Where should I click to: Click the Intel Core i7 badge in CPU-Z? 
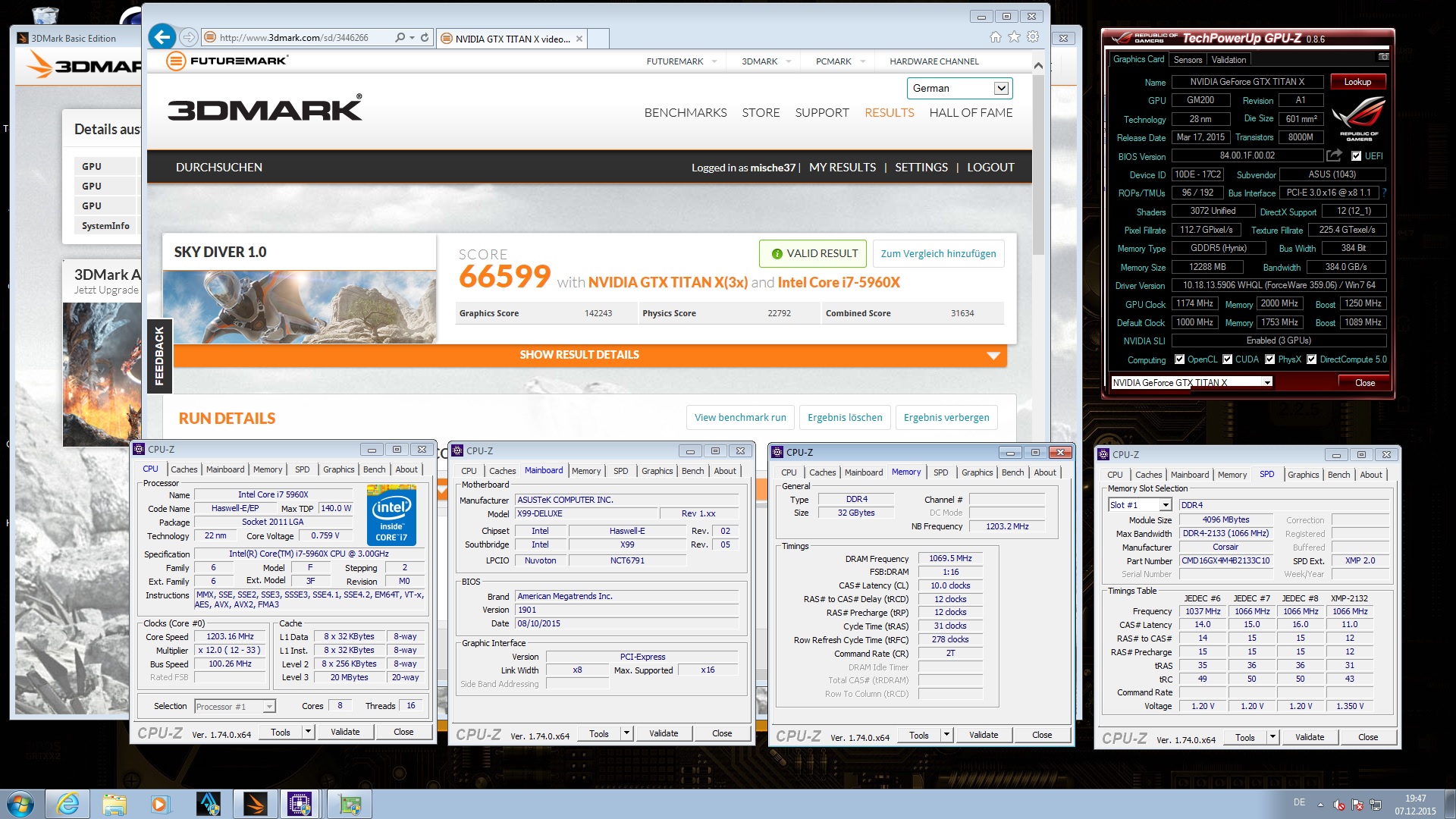[391, 516]
